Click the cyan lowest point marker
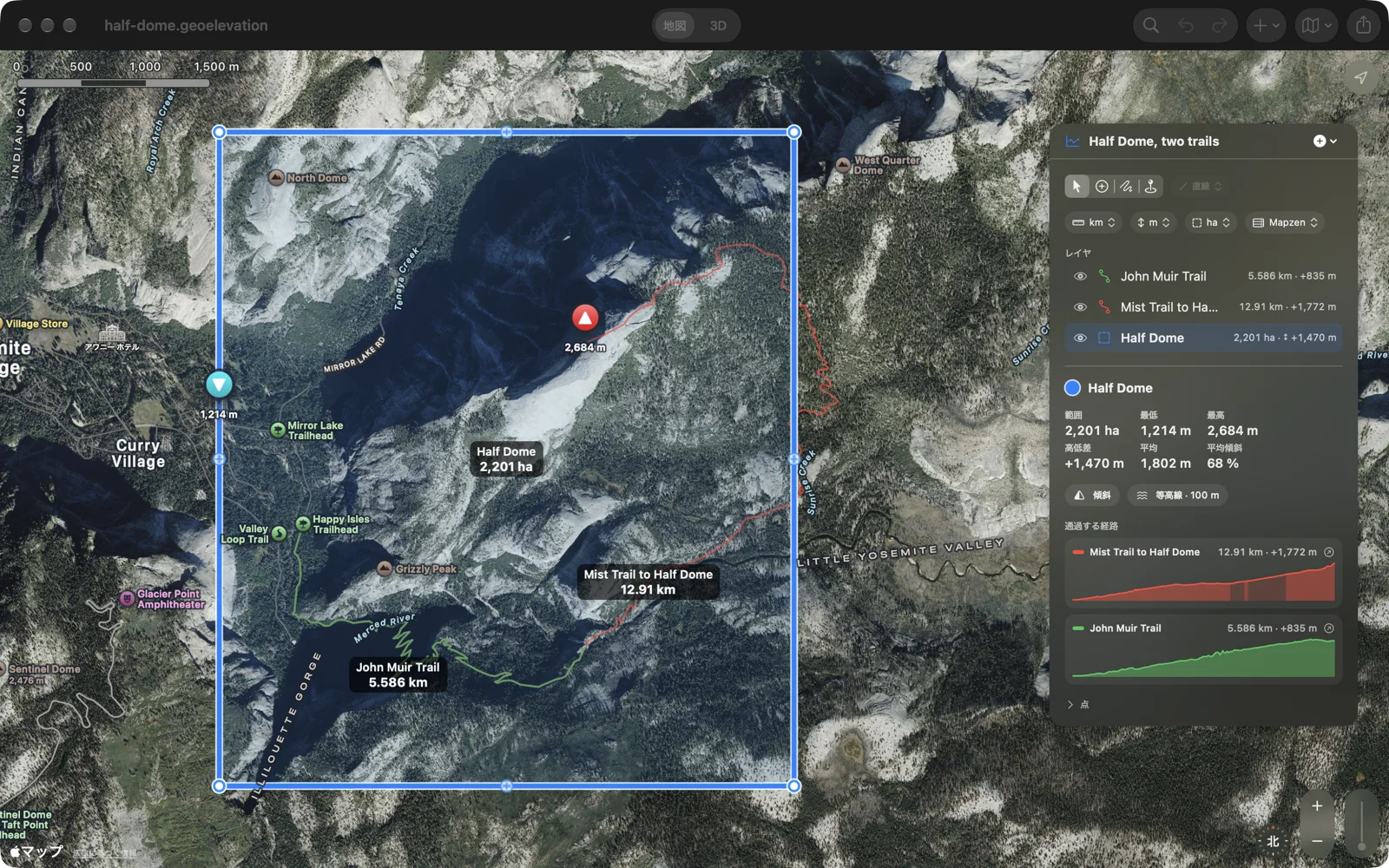The width and height of the screenshot is (1389, 868). [219, 385]
